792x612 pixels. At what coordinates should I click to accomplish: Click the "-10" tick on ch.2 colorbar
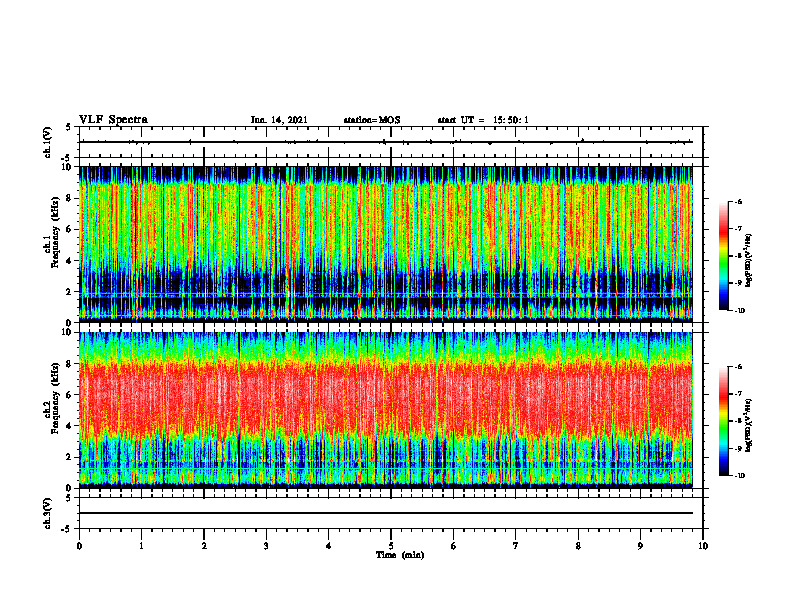point(740,476)
